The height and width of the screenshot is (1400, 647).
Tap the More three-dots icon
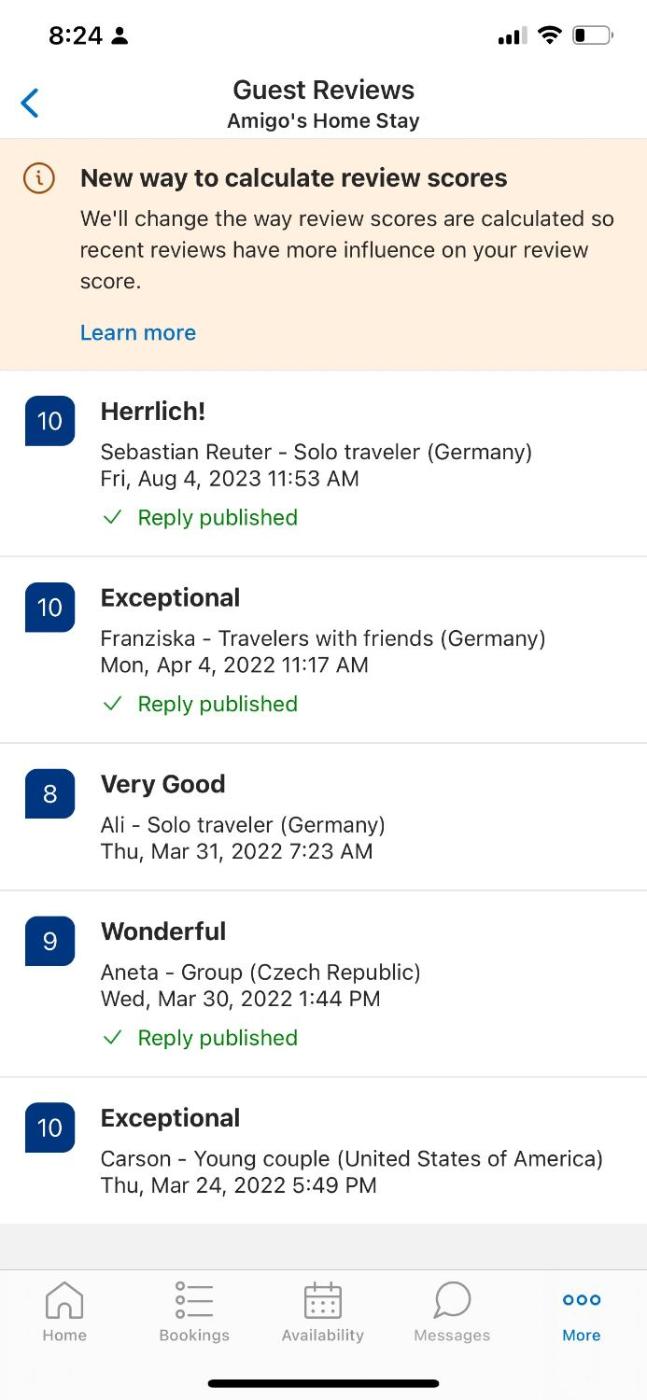(x=581, y=1300)
